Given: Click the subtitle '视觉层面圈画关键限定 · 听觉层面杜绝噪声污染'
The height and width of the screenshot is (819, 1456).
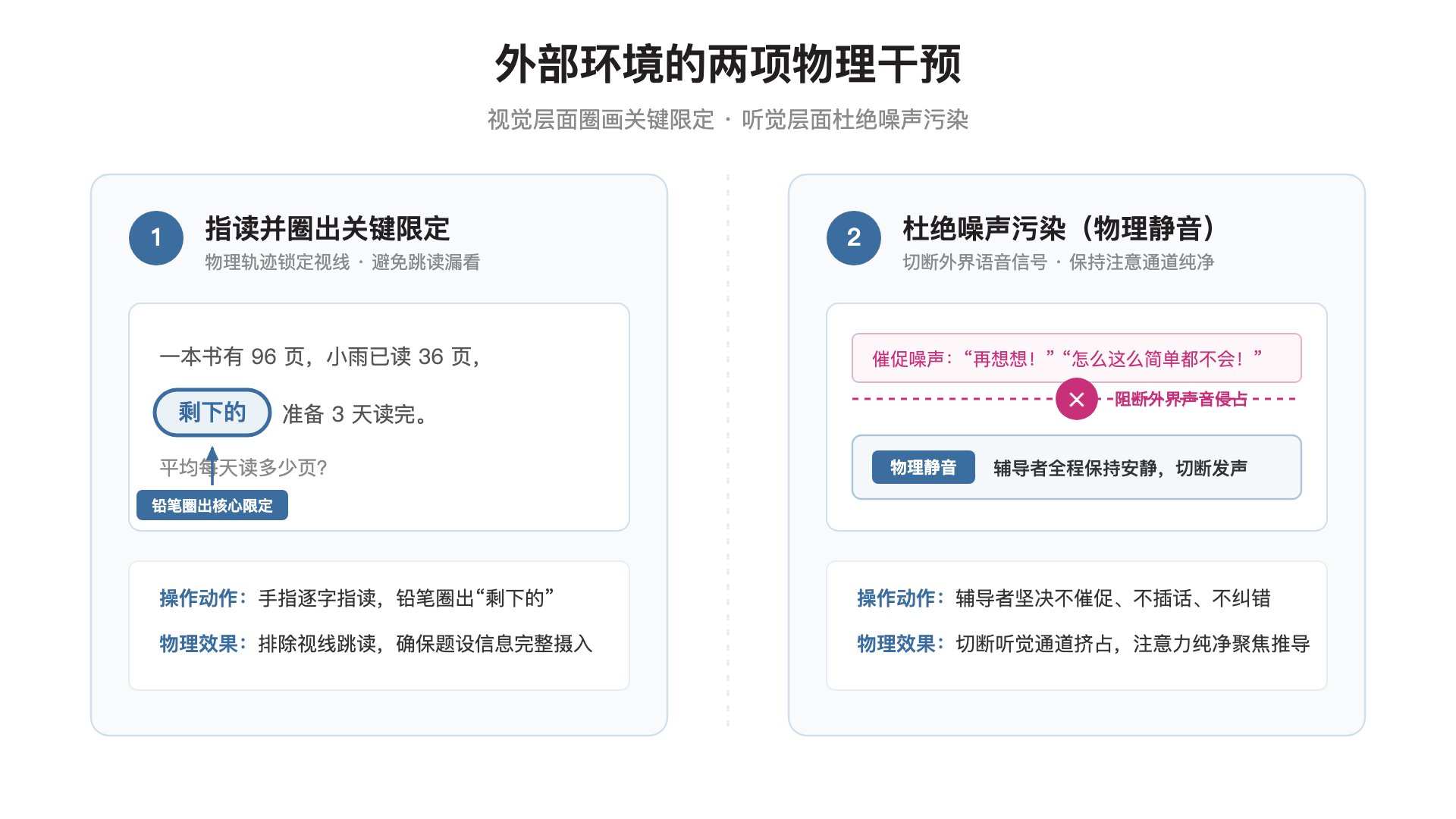Looking at the screenshot, I should click(728, 120).
